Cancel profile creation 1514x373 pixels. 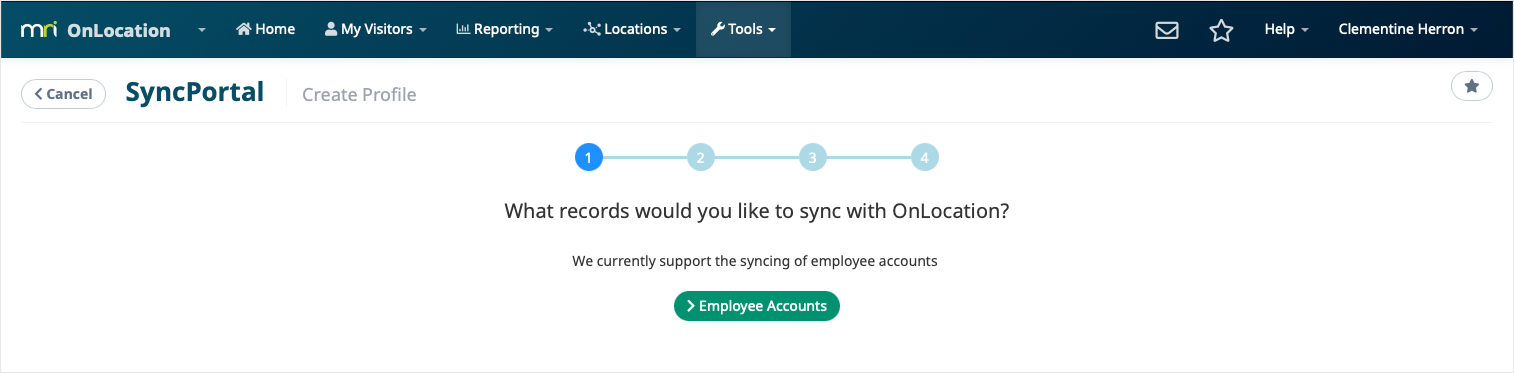click(63, 94)
